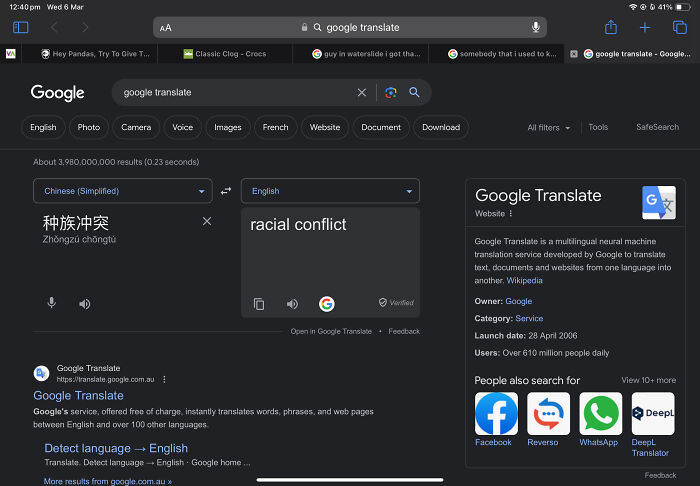The image size is (700, 486).
Task: Tap the Safari share icon
Action: point(611,27)
